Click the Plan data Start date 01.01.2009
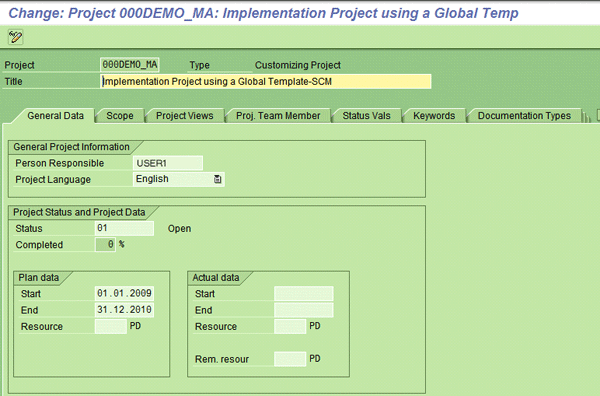 [124, 293]
